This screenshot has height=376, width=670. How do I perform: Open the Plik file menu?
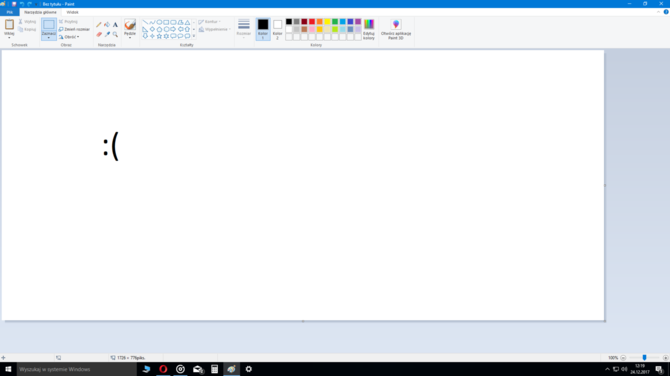coord(9,12)
